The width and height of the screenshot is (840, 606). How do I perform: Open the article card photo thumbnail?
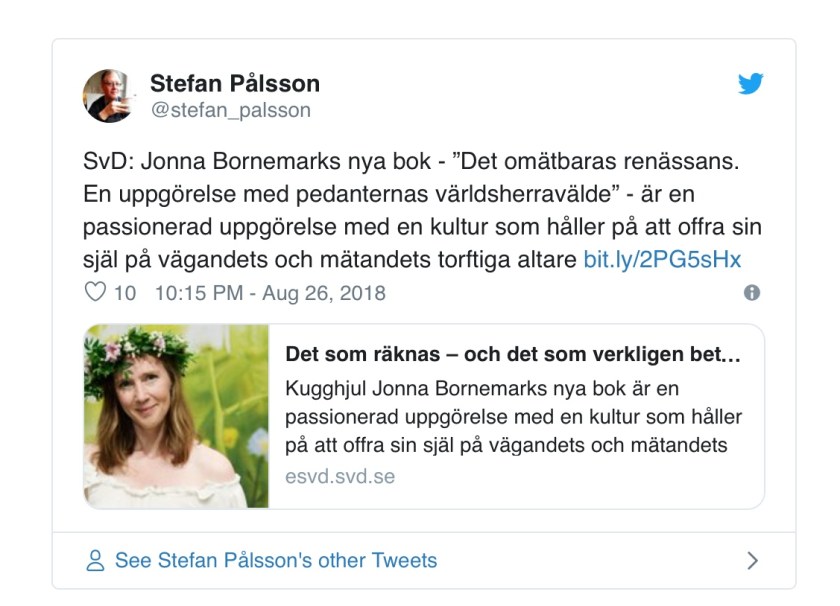[x=177, y=415]
